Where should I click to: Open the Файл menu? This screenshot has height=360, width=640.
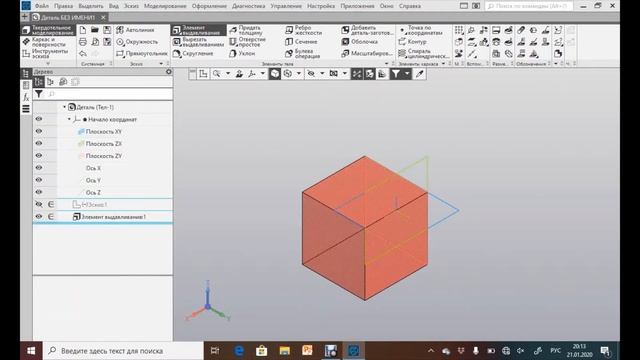[x=42, y=6]
